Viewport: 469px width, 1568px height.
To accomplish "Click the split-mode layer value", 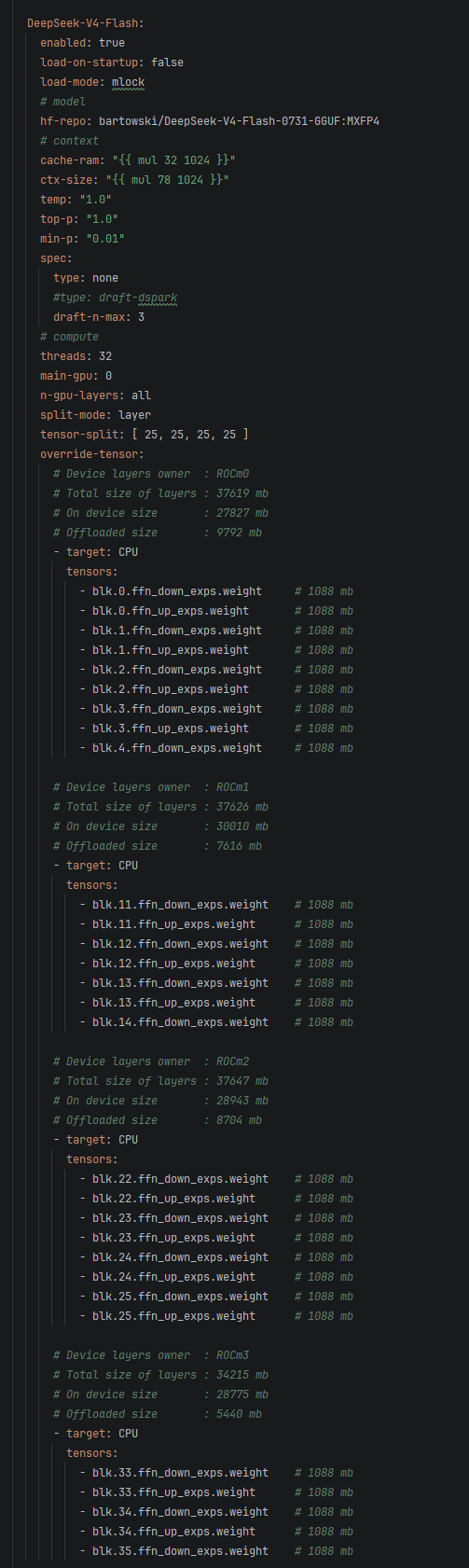I will [x=134, y=415].
